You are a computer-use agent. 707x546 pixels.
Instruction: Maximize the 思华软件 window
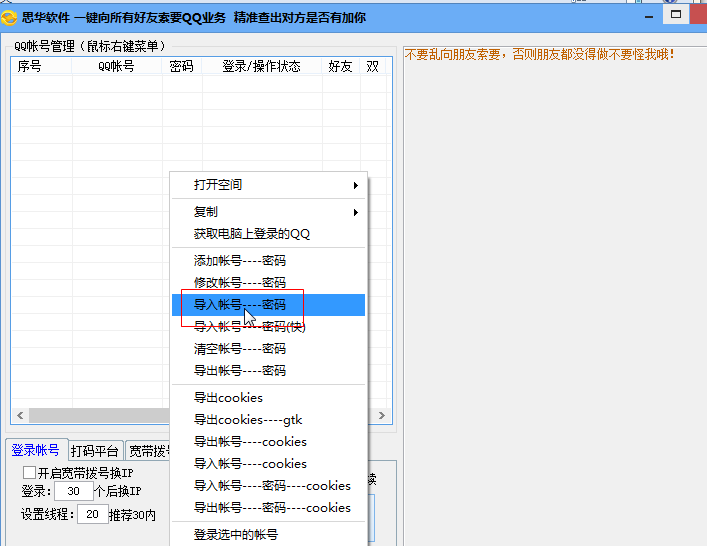point(675,15)
